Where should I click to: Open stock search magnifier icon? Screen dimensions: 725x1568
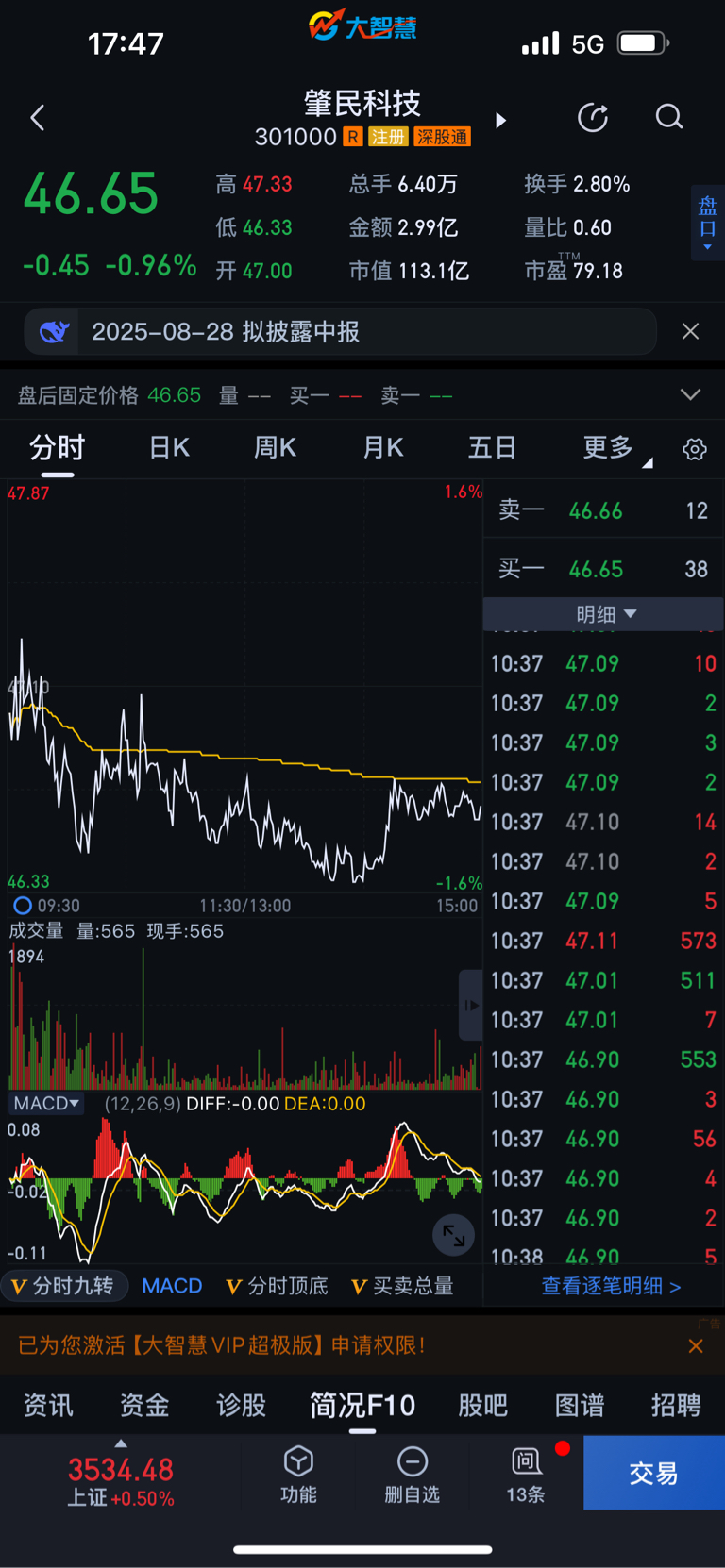(668, 117)
